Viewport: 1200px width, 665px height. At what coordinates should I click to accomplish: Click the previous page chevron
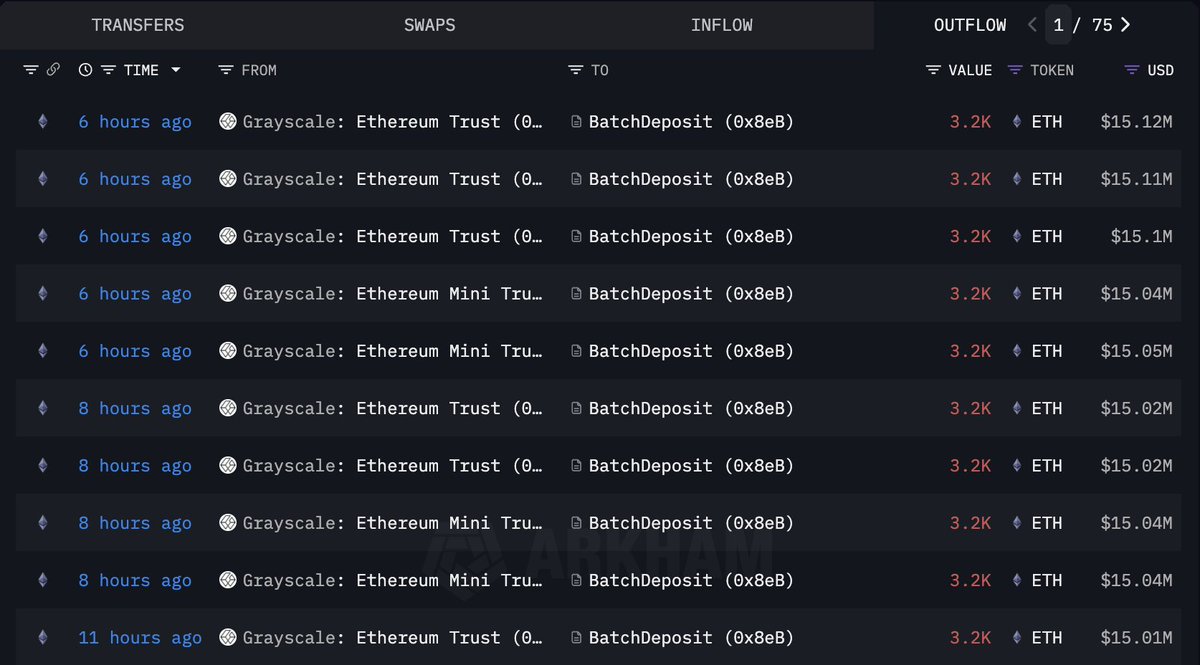pyautogui.click(x=1031, y=24)
